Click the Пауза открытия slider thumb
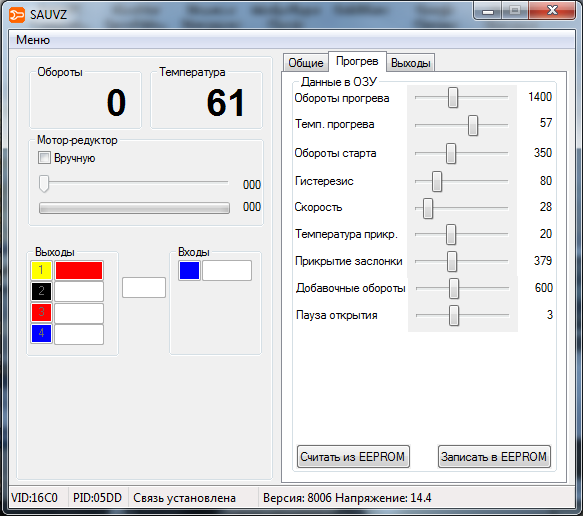This screenshot has width=583, height=516. 454,315
